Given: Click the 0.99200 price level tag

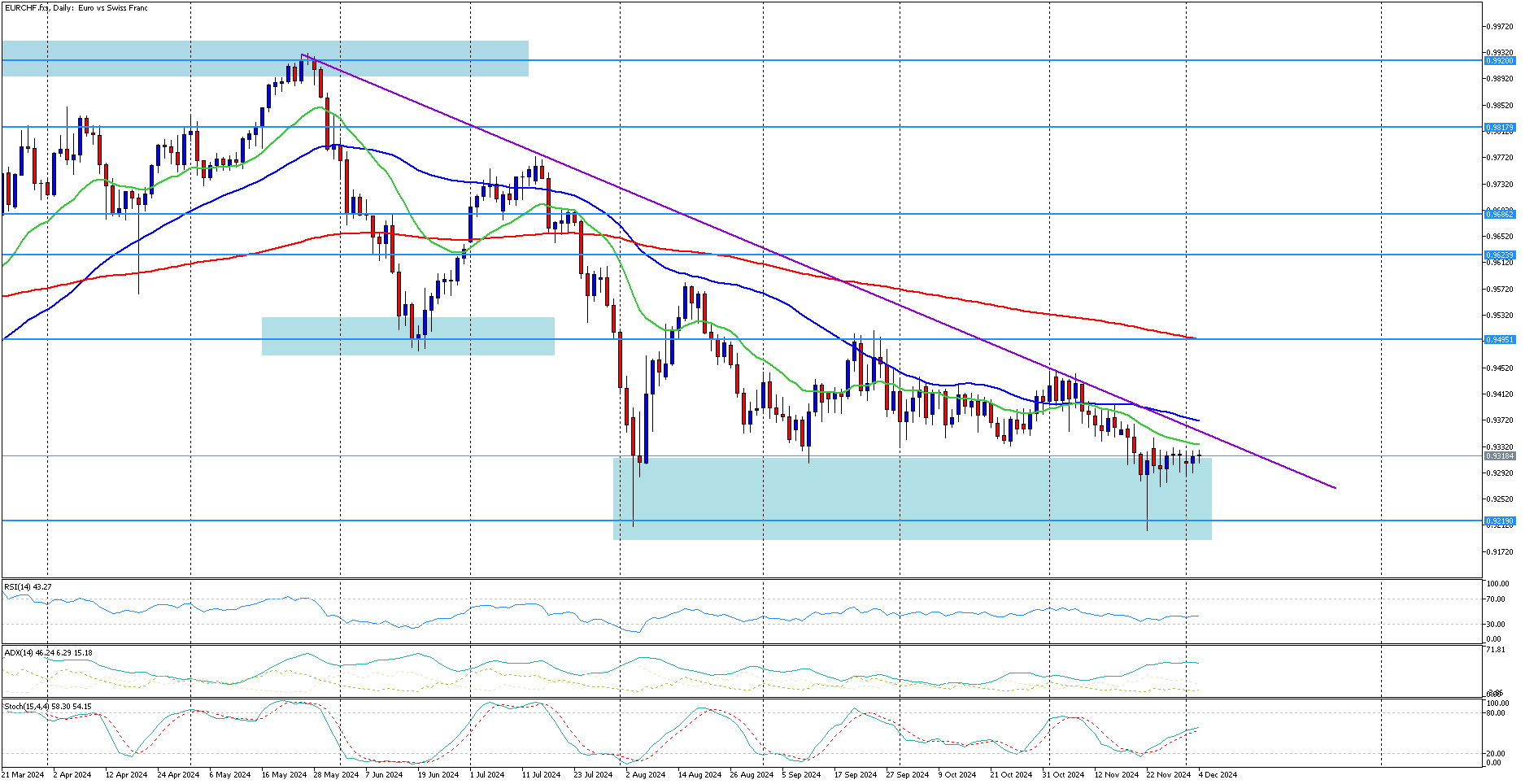Looking at the screenshot, I should point(1499,61).
